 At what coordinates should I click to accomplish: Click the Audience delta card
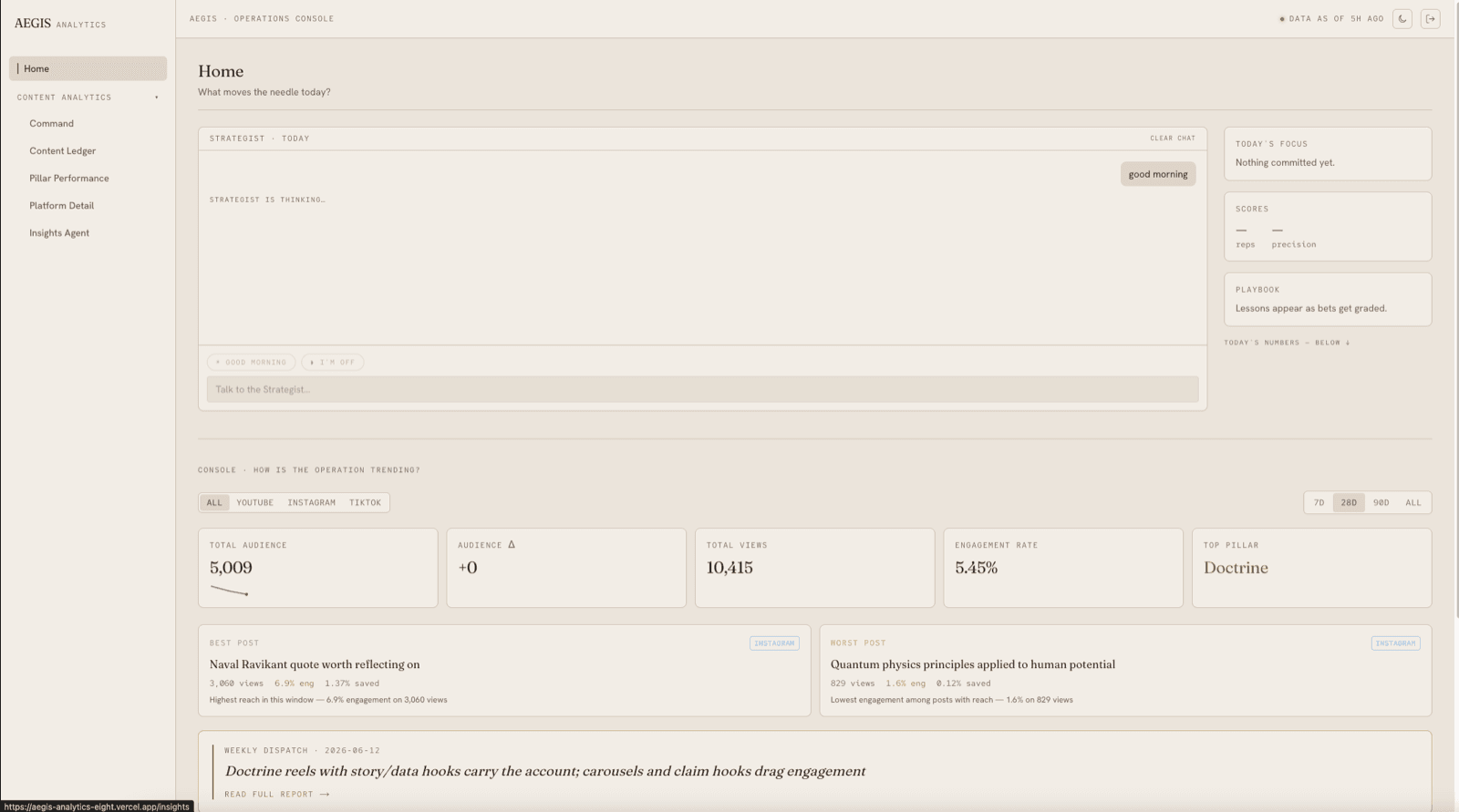coord(566,568)
